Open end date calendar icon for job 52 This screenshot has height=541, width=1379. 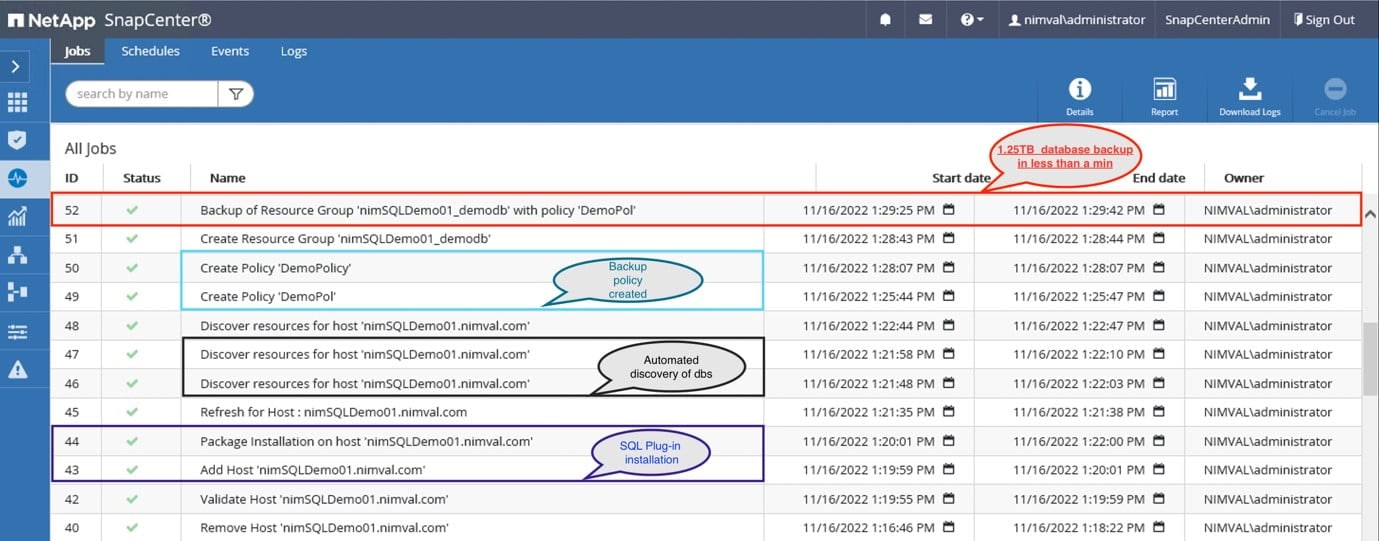[1159, 210]
